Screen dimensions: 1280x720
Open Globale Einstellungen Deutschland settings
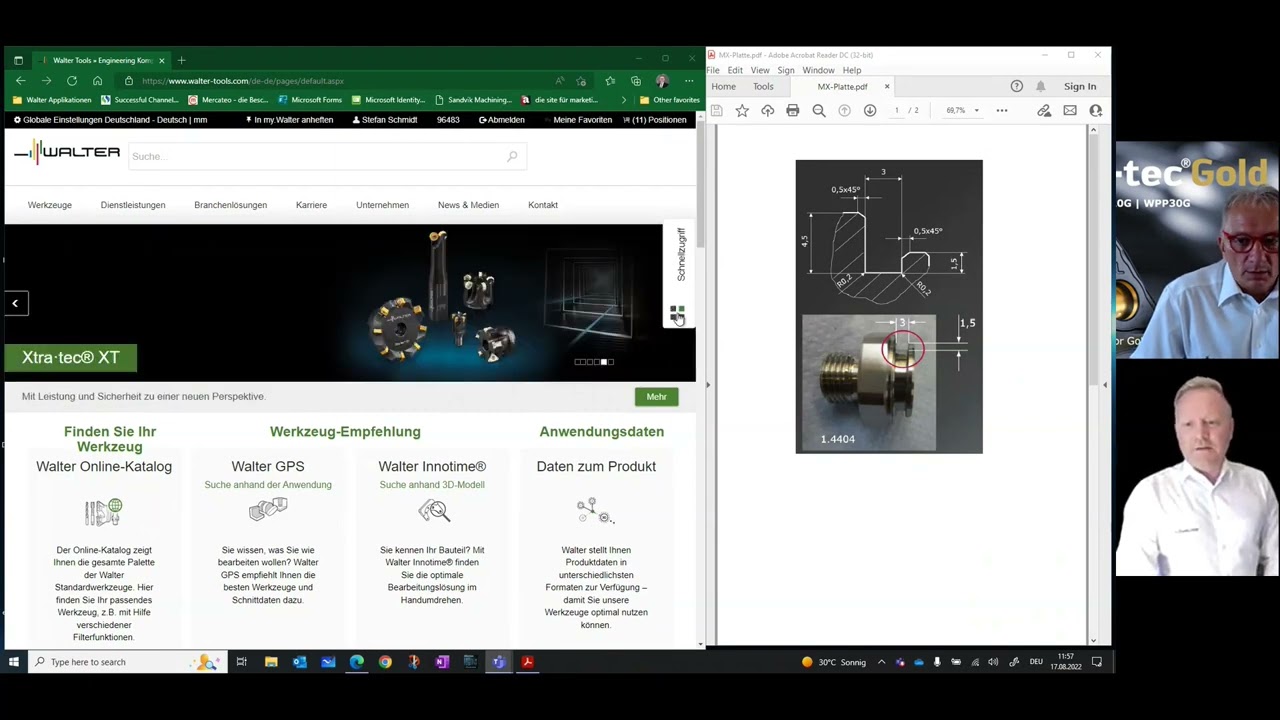click(x=110, y=120)
